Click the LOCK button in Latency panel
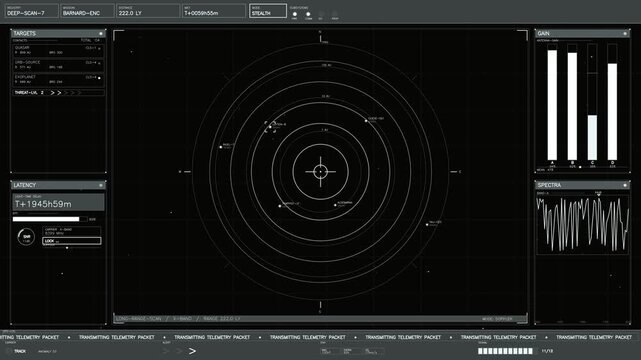This screenshot has height=360, width=641. click(72, 241)
